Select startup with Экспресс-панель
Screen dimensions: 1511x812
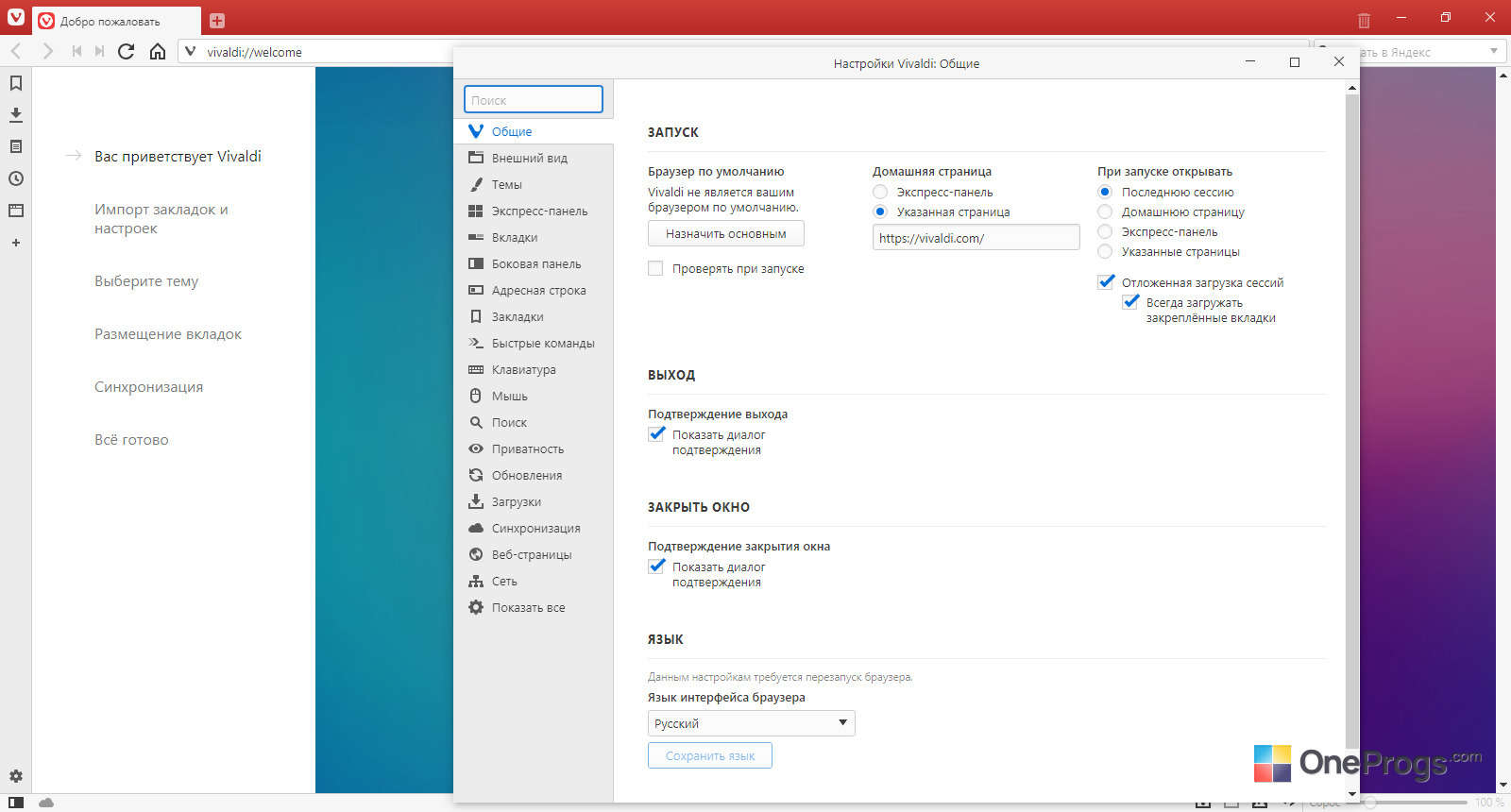click(x=1105, y=231)
